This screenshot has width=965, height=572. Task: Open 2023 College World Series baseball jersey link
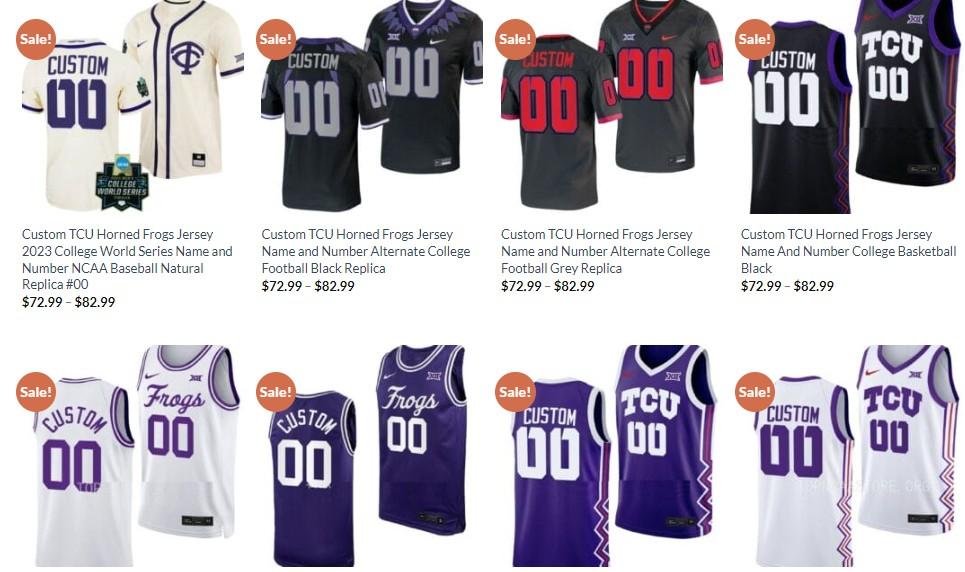click(x=127, y=259)
